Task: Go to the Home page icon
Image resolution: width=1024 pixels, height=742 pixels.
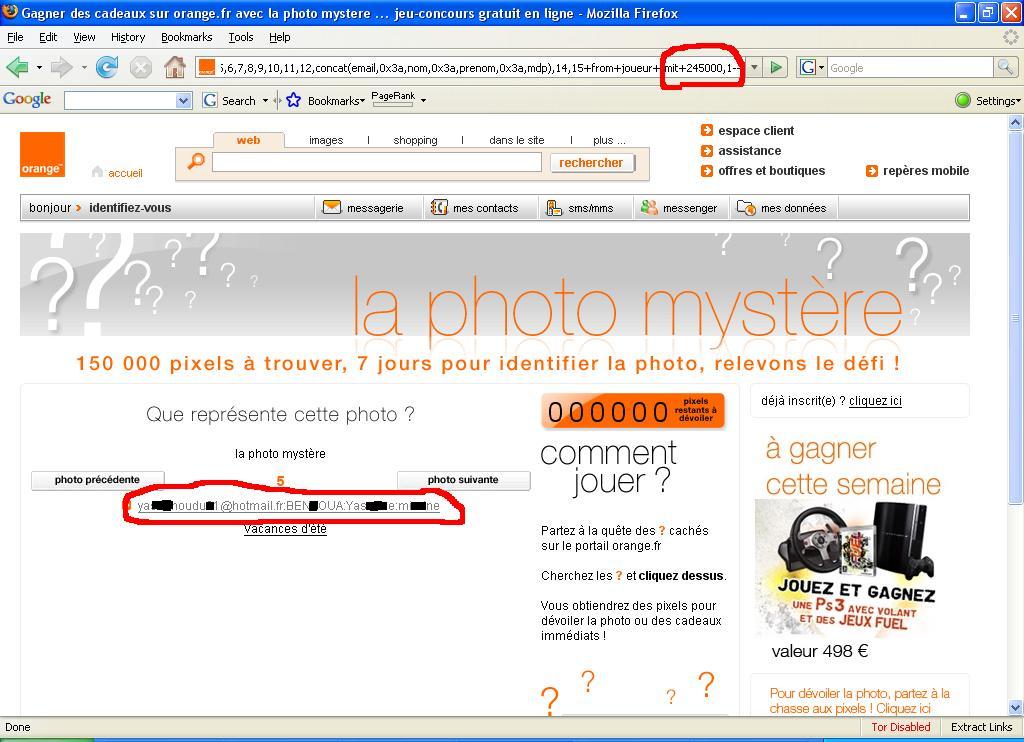Action: [174, 67]
